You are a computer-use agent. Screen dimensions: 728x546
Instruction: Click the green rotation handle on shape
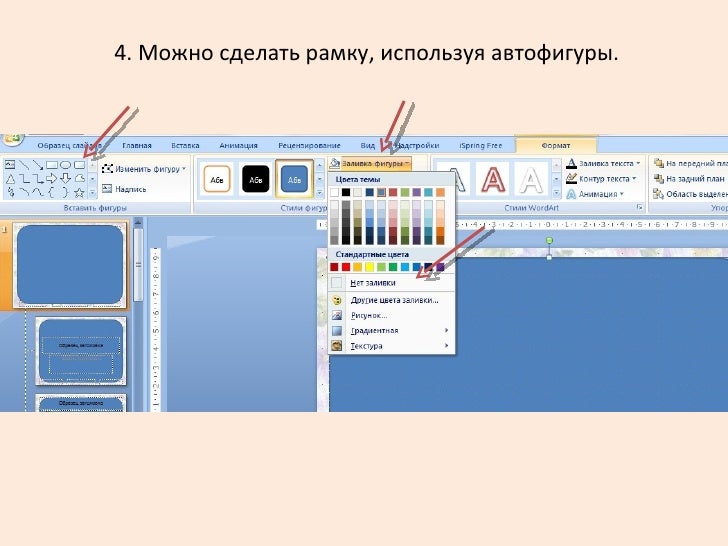coord(549,240)
